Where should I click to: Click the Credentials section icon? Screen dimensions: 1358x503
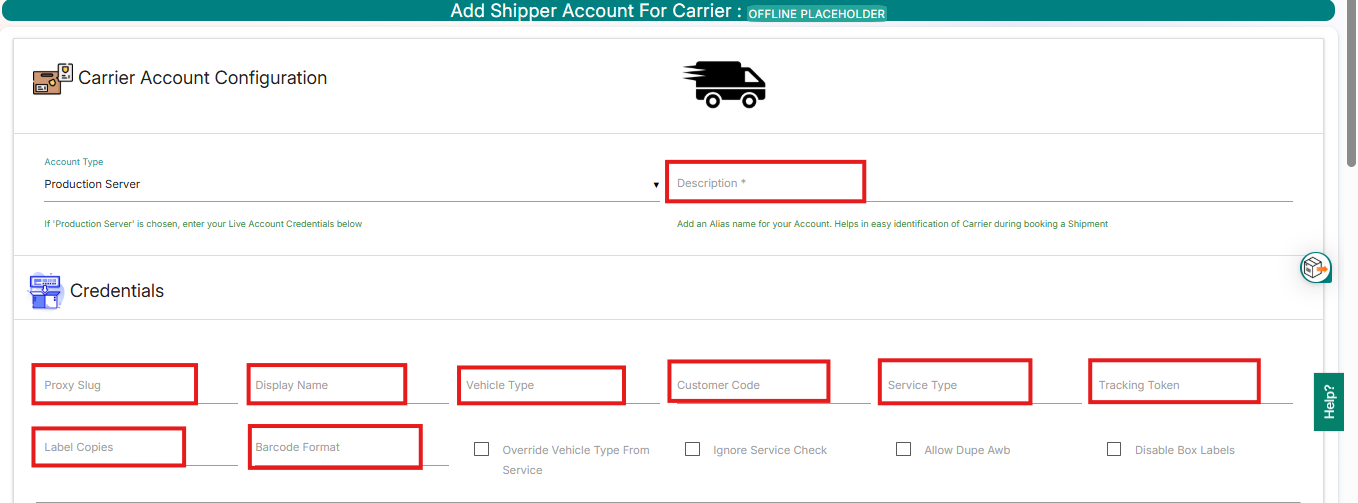pyautogui.click(x=46, y=291)
